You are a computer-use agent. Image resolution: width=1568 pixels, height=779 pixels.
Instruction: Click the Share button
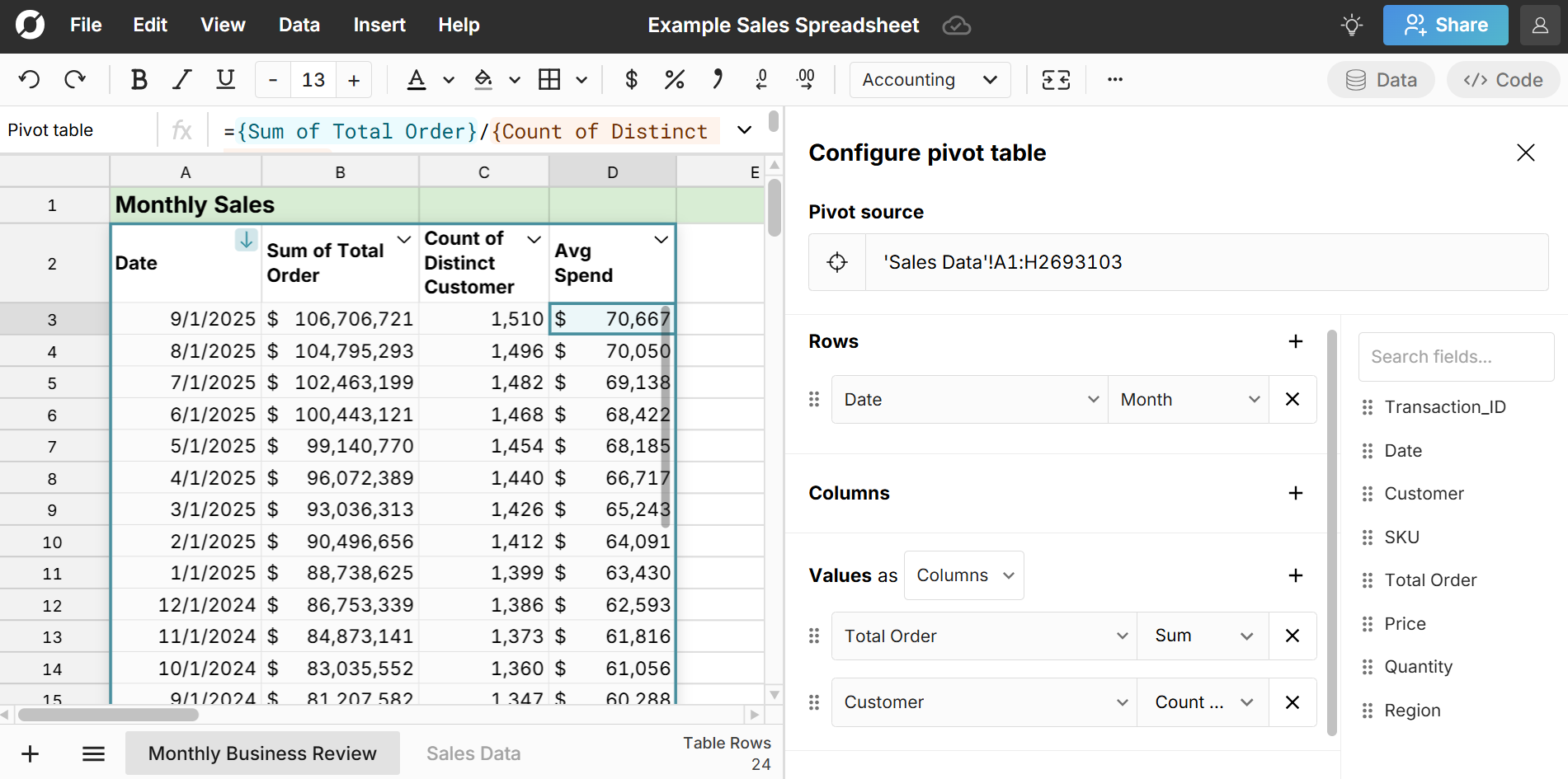(1445, 26)
